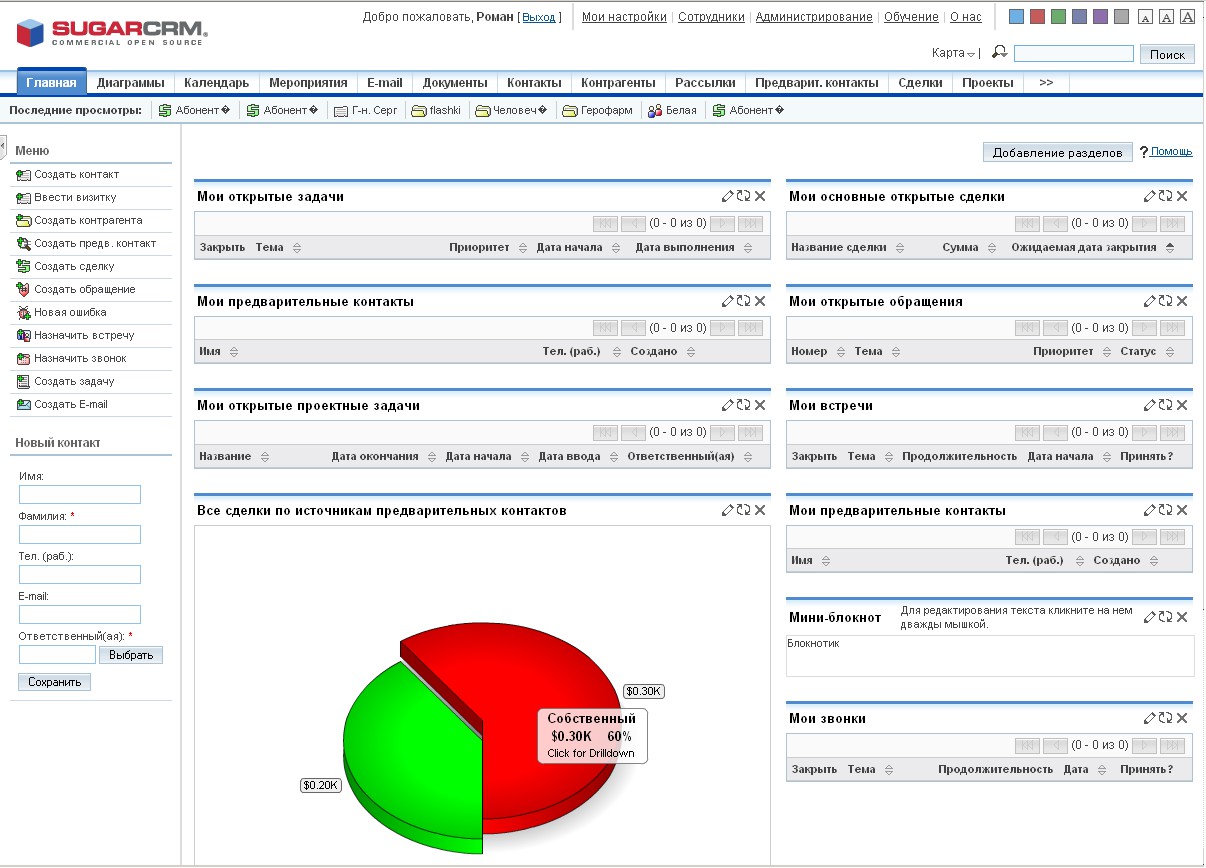Refresh the Мои открытые проектные задачи panel
Viewport: 1206px width, 868px height.
743,405
